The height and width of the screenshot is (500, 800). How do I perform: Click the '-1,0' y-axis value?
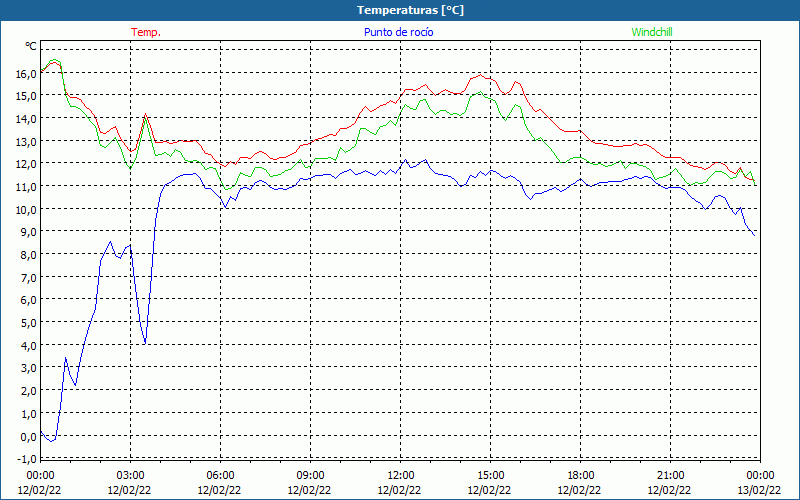27,459
